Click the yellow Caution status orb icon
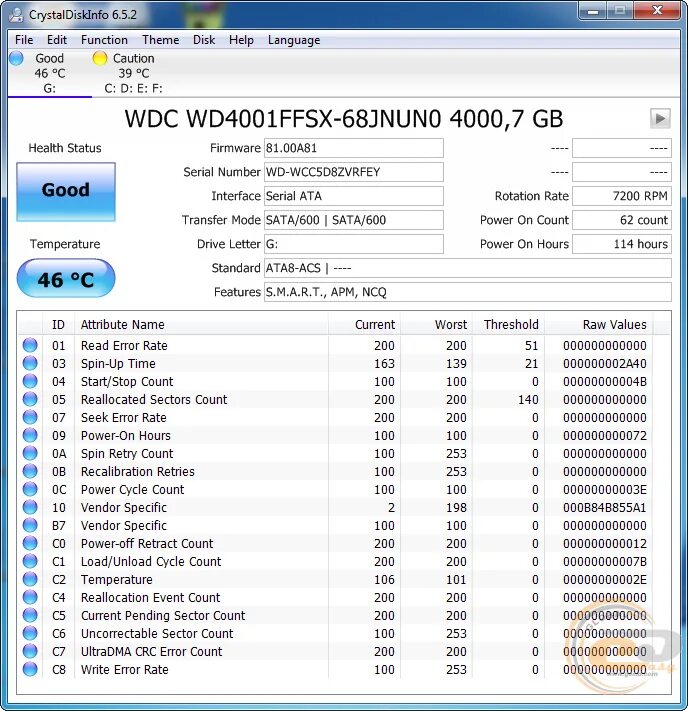Viewport: 688px width, 711px height. pos(99,58)
